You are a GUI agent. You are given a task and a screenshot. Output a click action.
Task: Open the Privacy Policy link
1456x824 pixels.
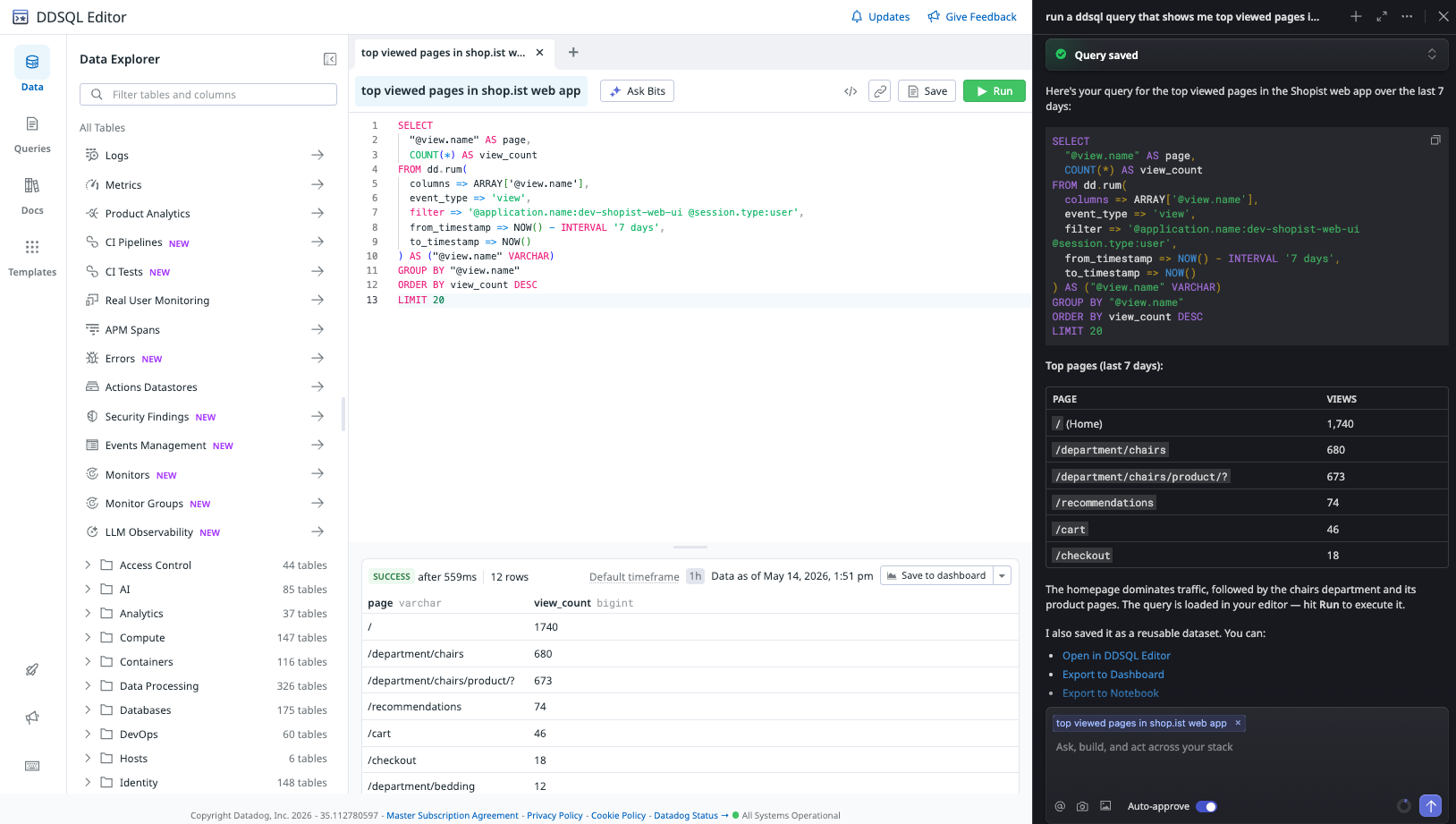click(554, 815)
